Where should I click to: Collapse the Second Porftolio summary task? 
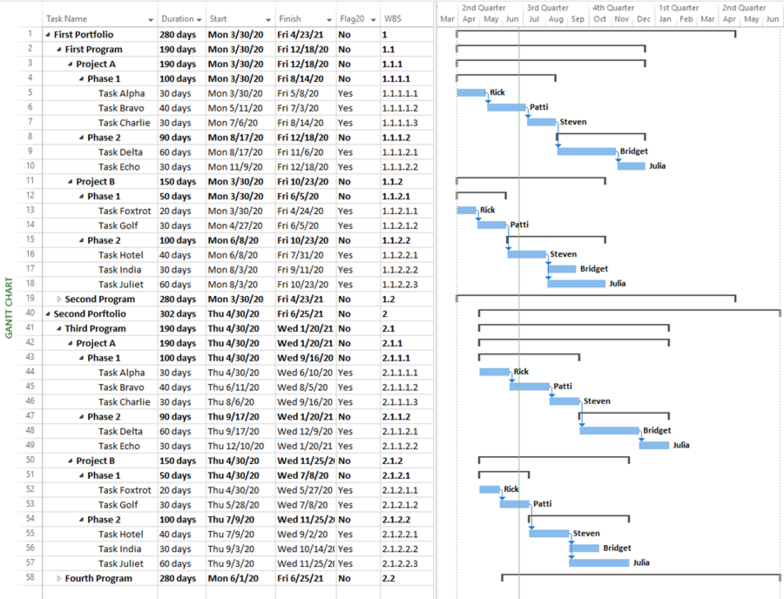pyautogui.click(x=48, y=314)
